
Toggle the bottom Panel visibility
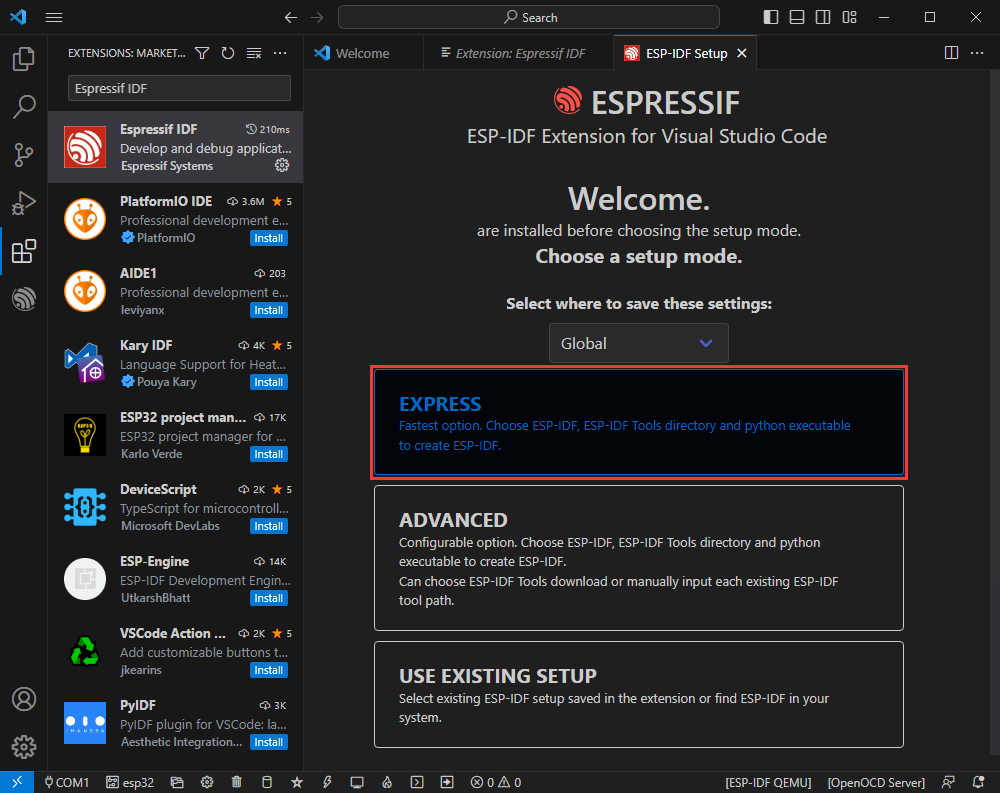tap(797, 17)
